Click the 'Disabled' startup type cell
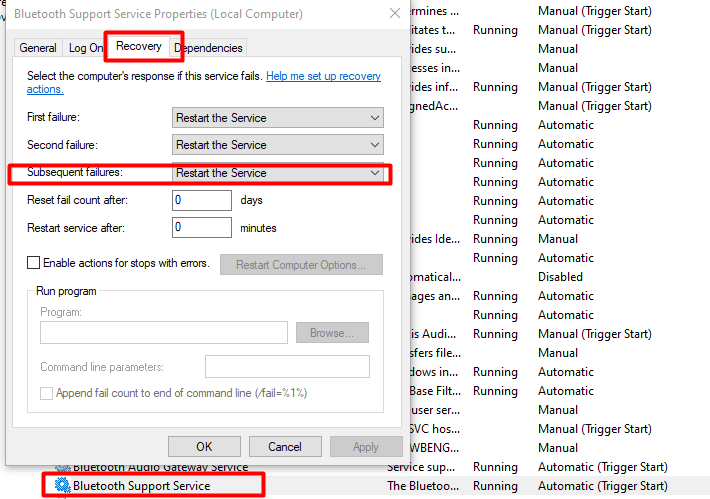 click(x=560, y=277)
